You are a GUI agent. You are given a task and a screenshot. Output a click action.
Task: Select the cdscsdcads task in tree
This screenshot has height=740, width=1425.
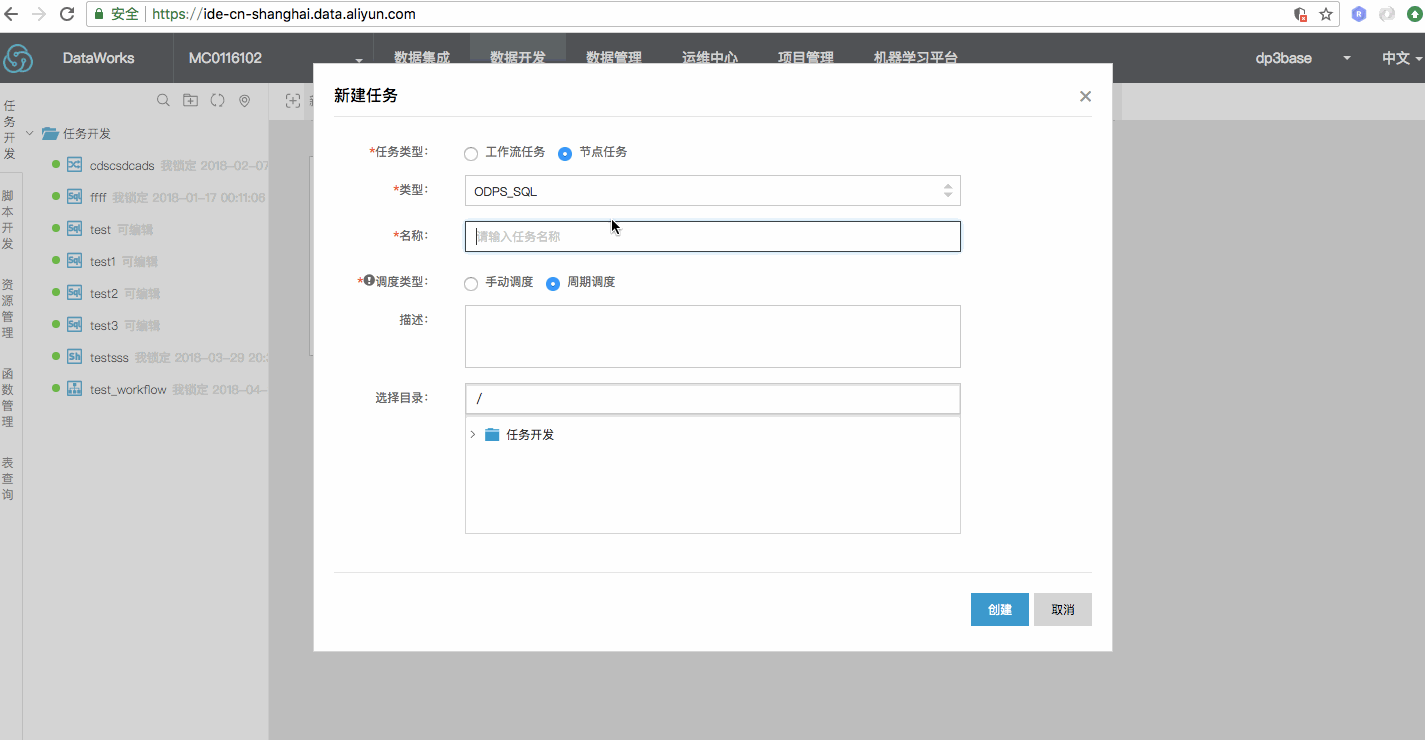122,165
